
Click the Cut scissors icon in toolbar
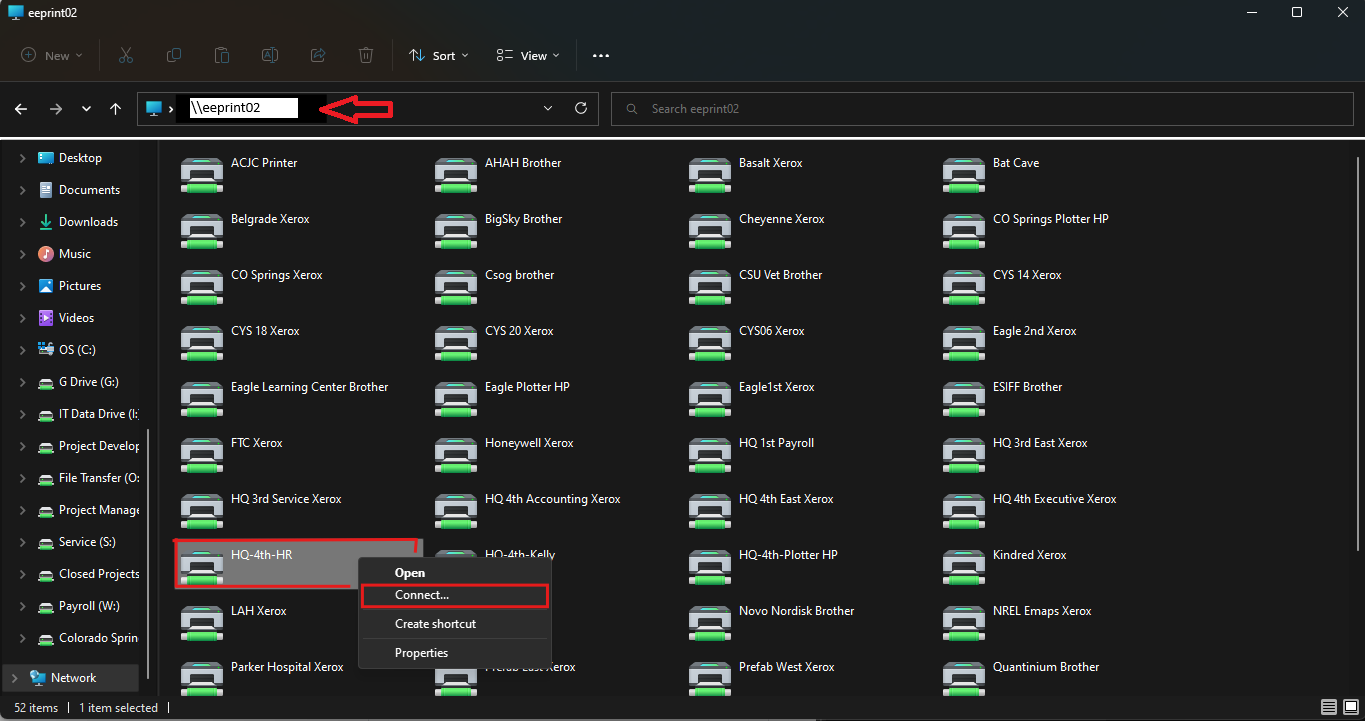(x=126, y=56)
